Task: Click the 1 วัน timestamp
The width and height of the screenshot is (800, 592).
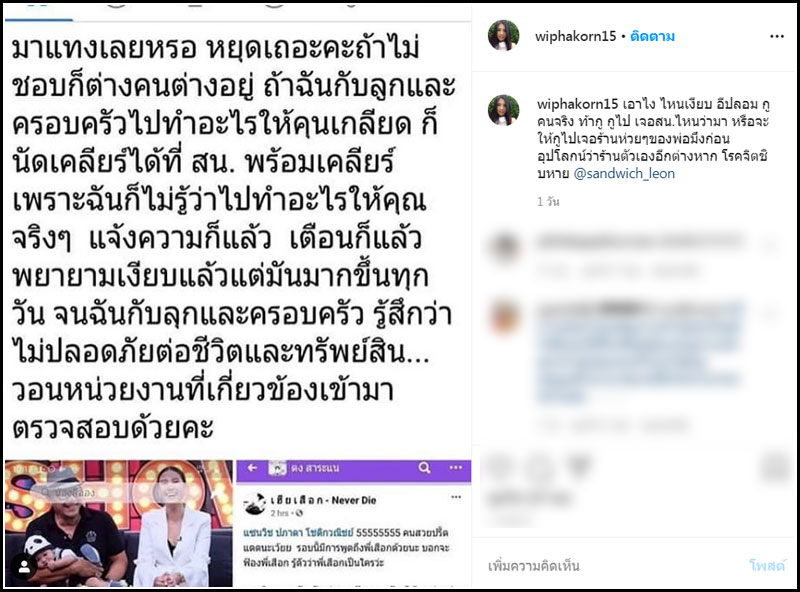Action: 548,202
